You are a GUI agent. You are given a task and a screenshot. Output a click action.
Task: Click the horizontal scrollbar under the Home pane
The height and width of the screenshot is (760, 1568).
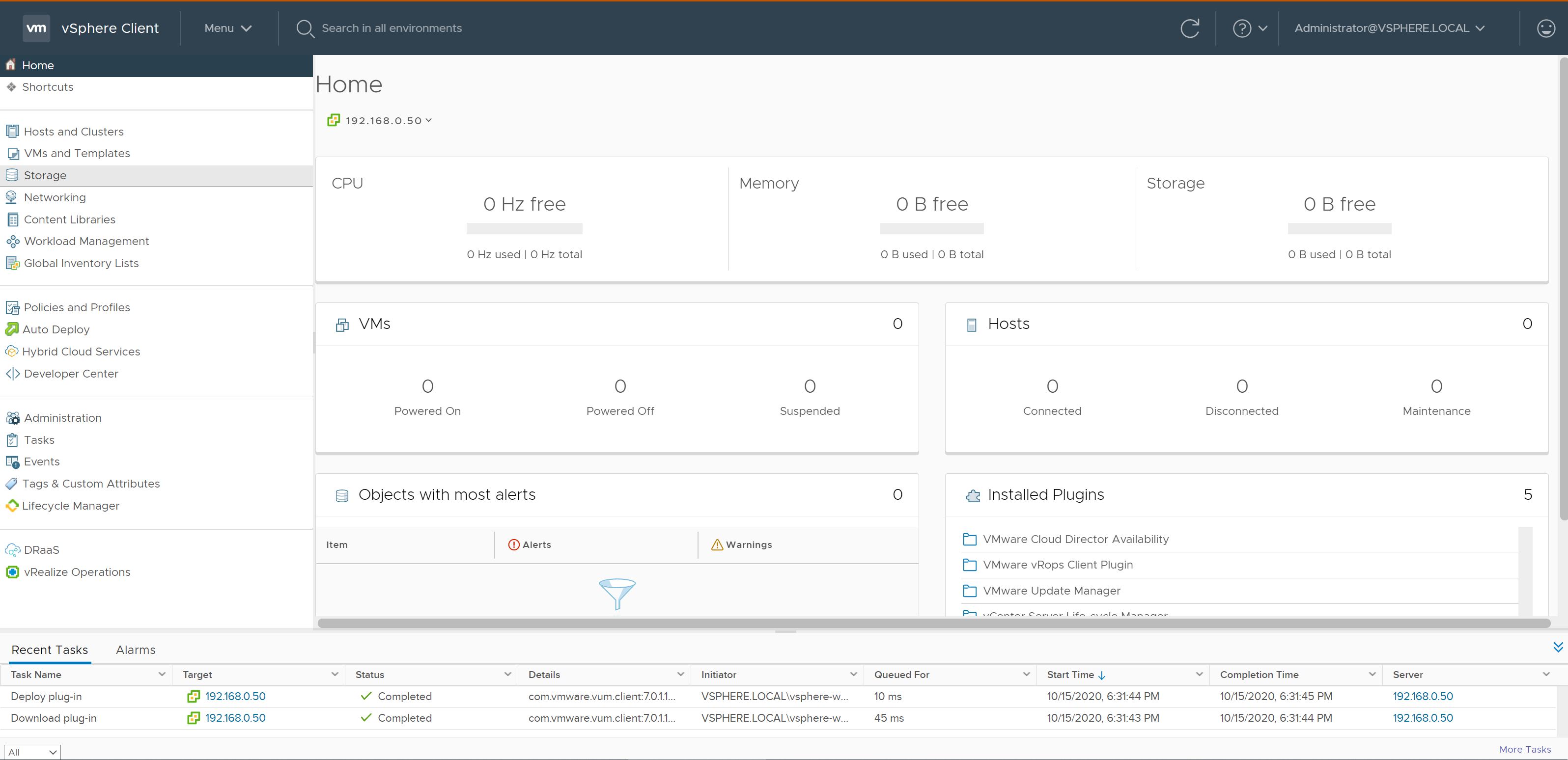coord(934,623)
